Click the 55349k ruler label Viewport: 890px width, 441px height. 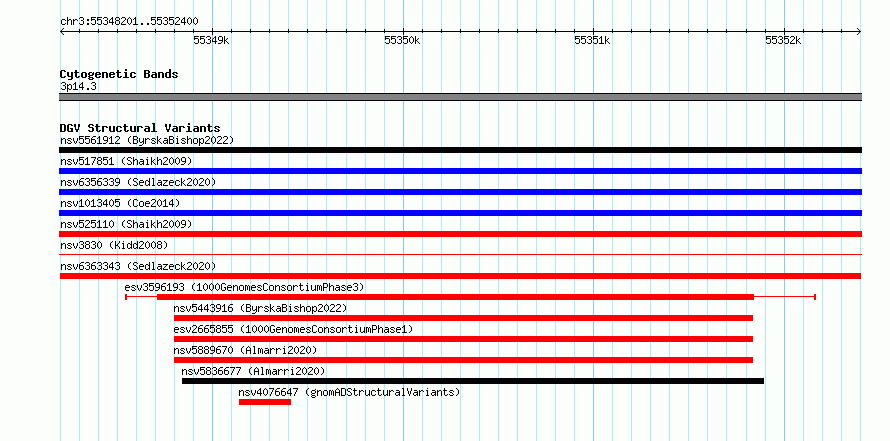[211, 40]
